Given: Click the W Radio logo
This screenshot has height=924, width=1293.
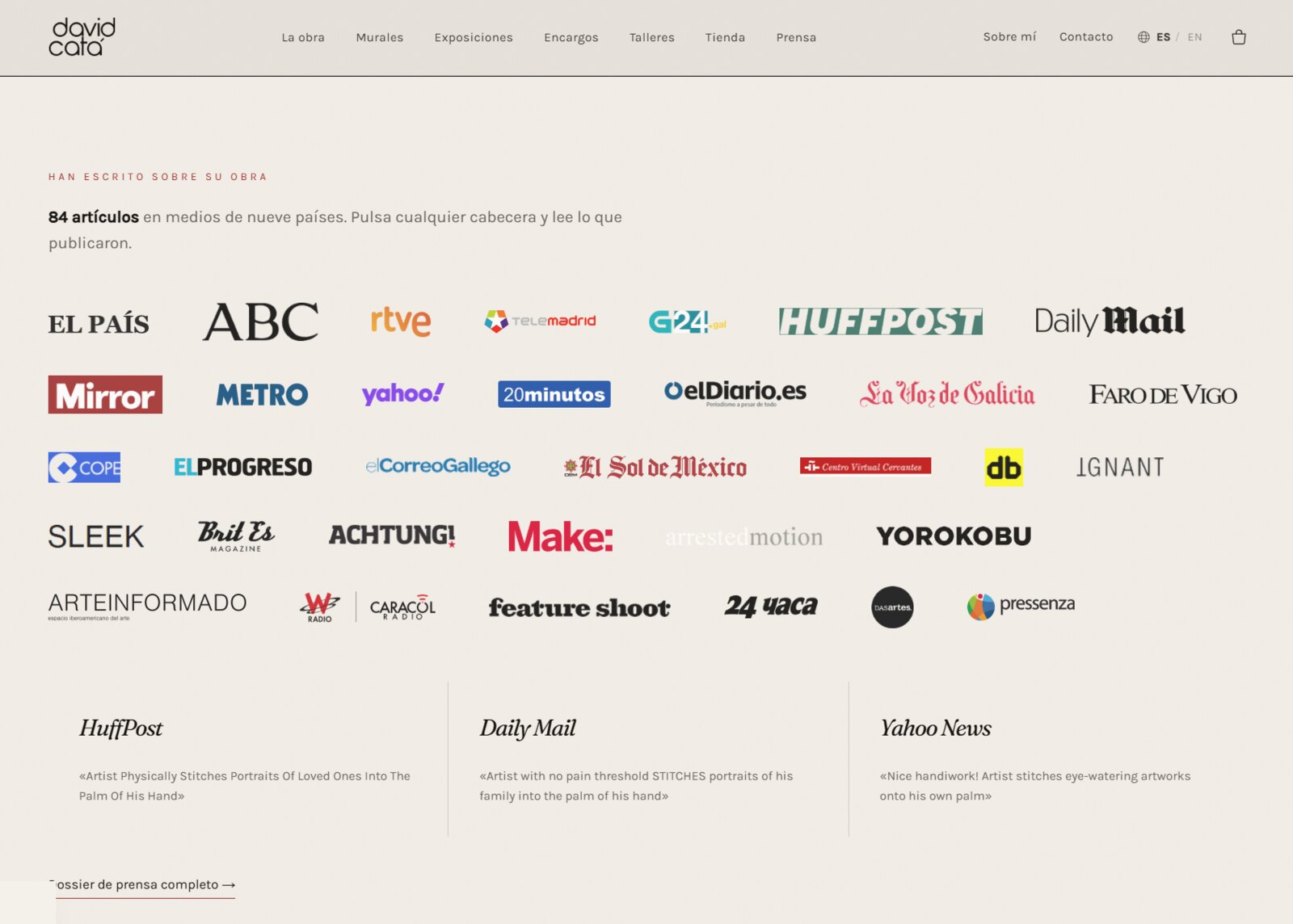Looking at the screenshot, I should pyautogui.click(x=320, y=607).
